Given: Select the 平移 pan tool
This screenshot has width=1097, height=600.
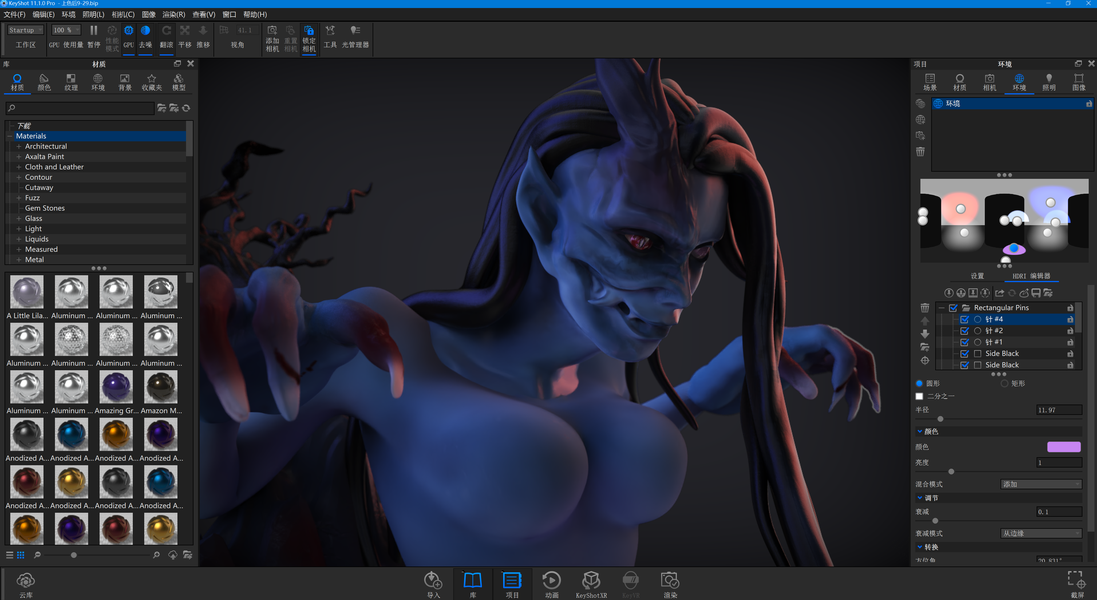Looking at the screenshot, I should pos(185,36).
